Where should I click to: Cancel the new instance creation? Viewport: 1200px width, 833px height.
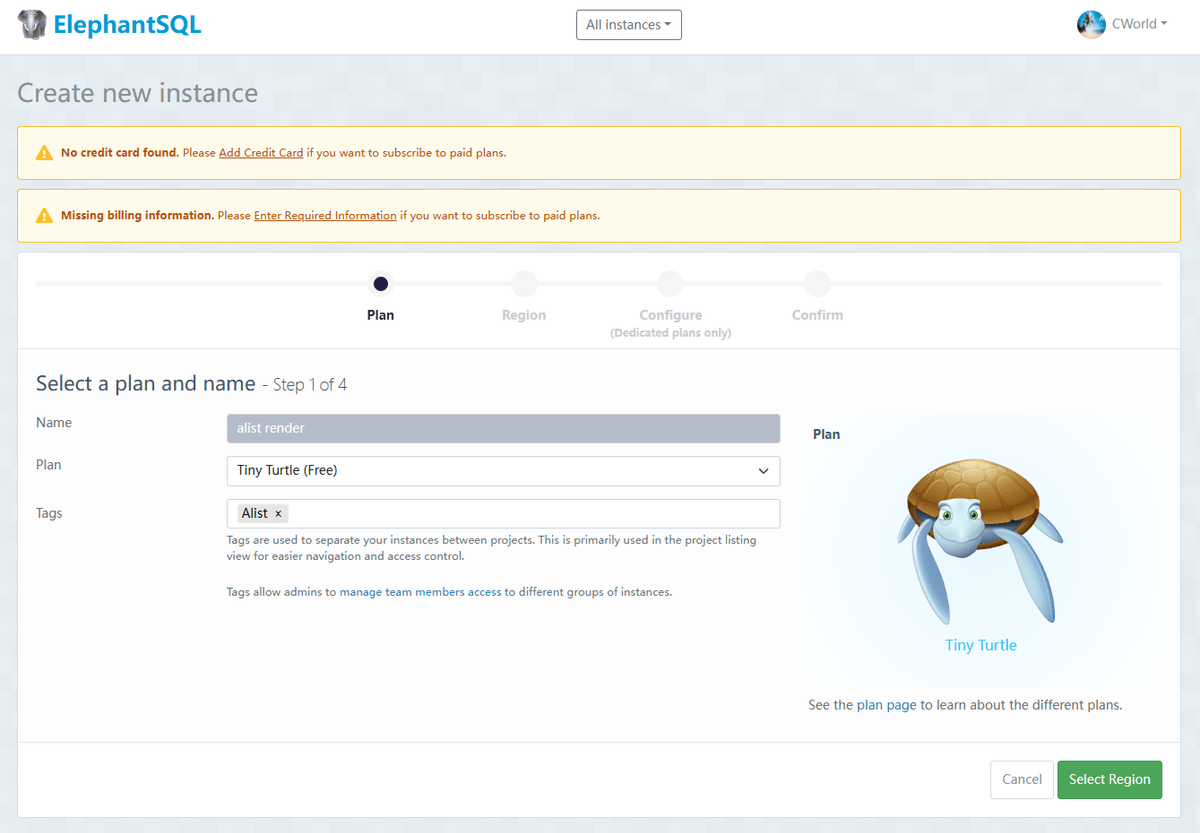click(1021, 780)
